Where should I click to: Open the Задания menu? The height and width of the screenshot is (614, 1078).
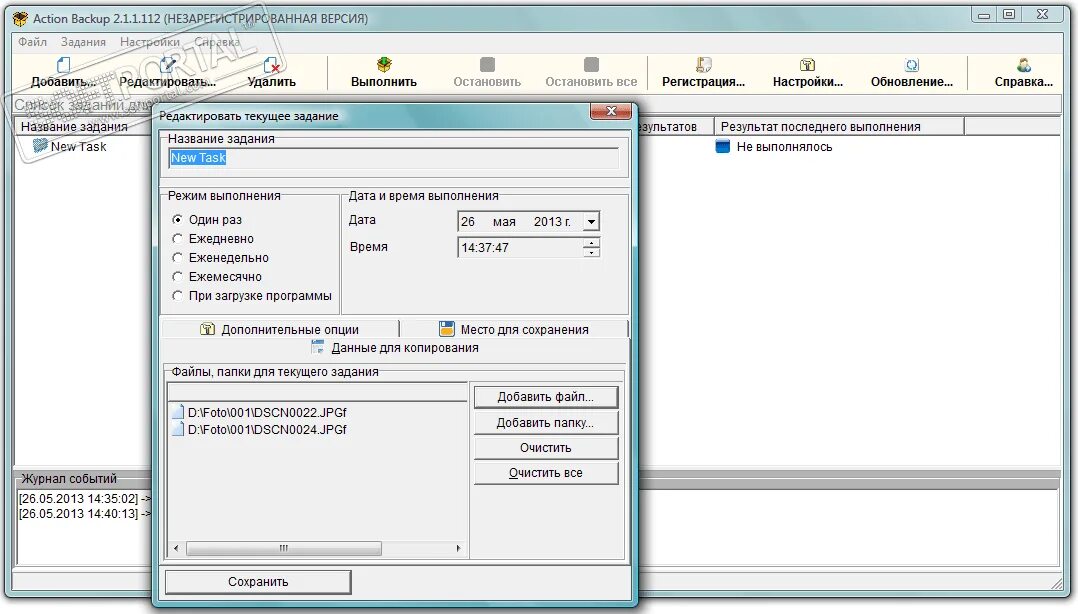click(x=83, y=42)
